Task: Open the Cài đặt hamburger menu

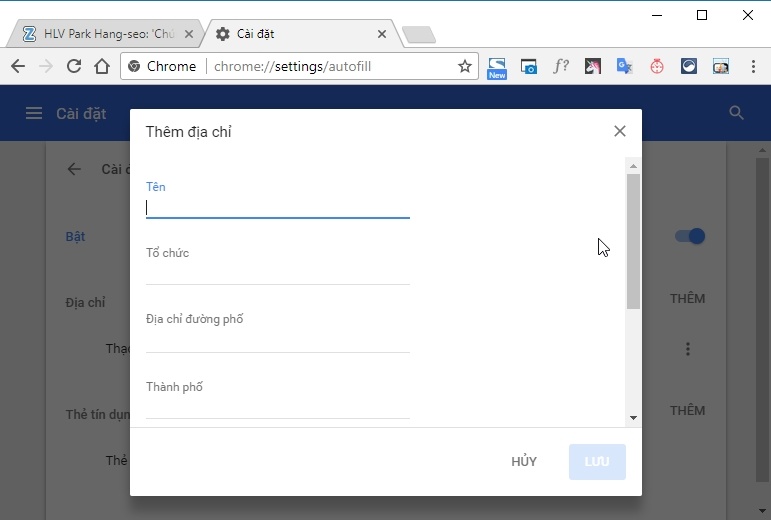Action: point(34,114)
